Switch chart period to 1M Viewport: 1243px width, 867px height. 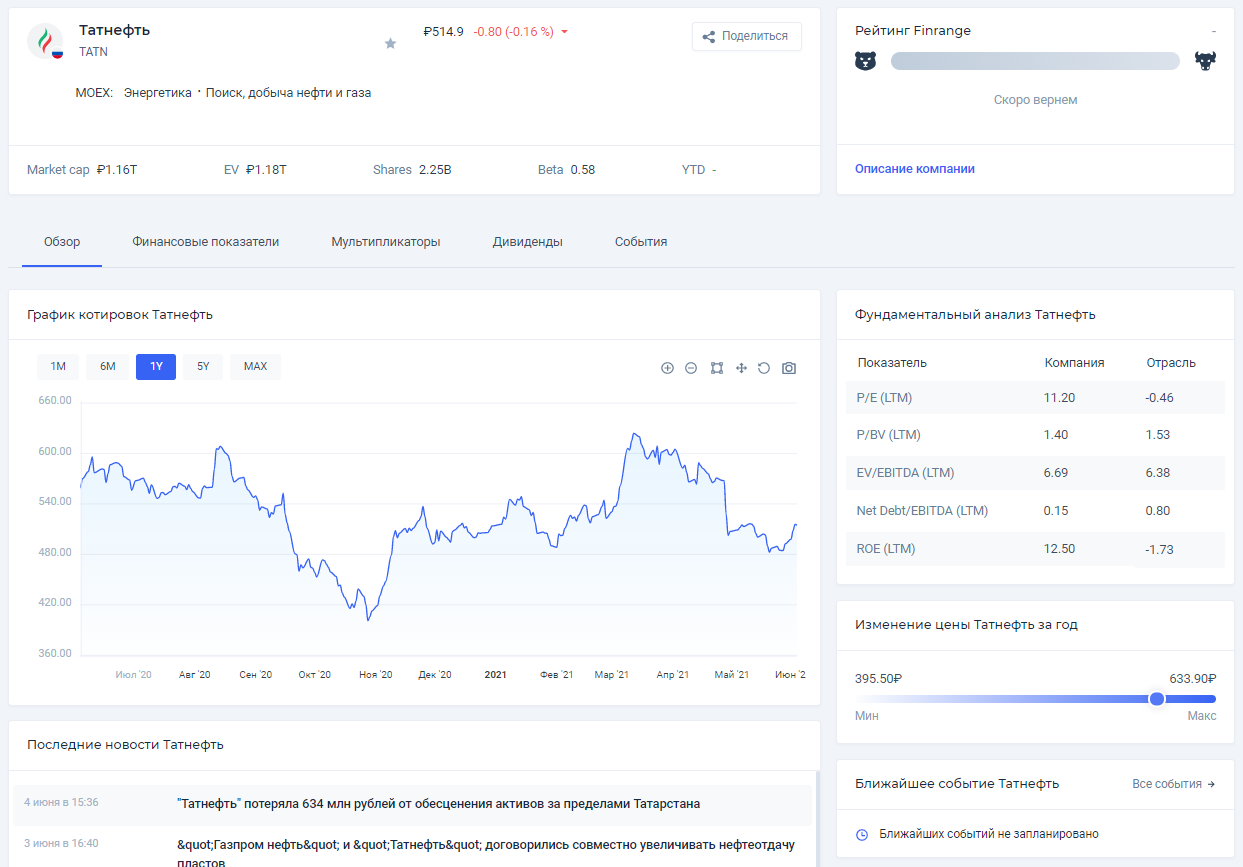(58, 366)
